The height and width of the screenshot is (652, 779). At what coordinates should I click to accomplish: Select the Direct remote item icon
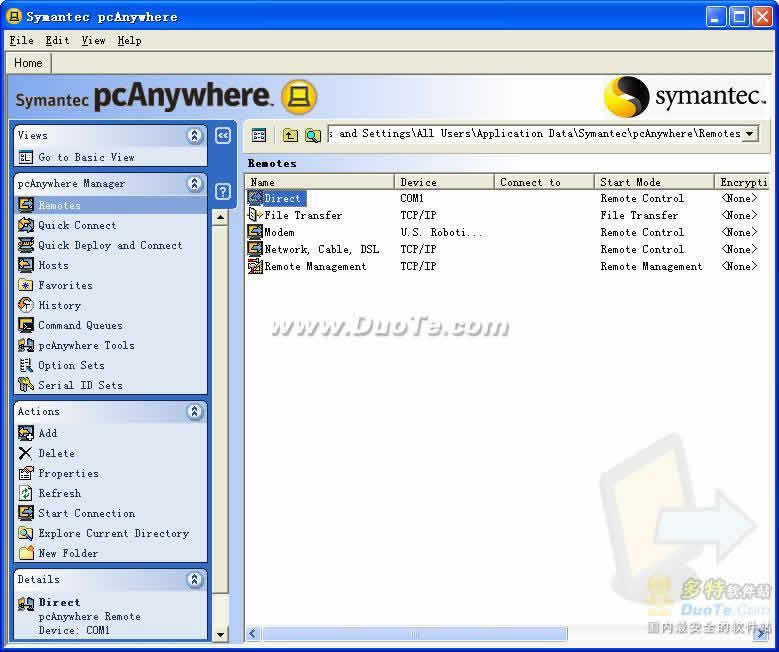coord(255,198)
